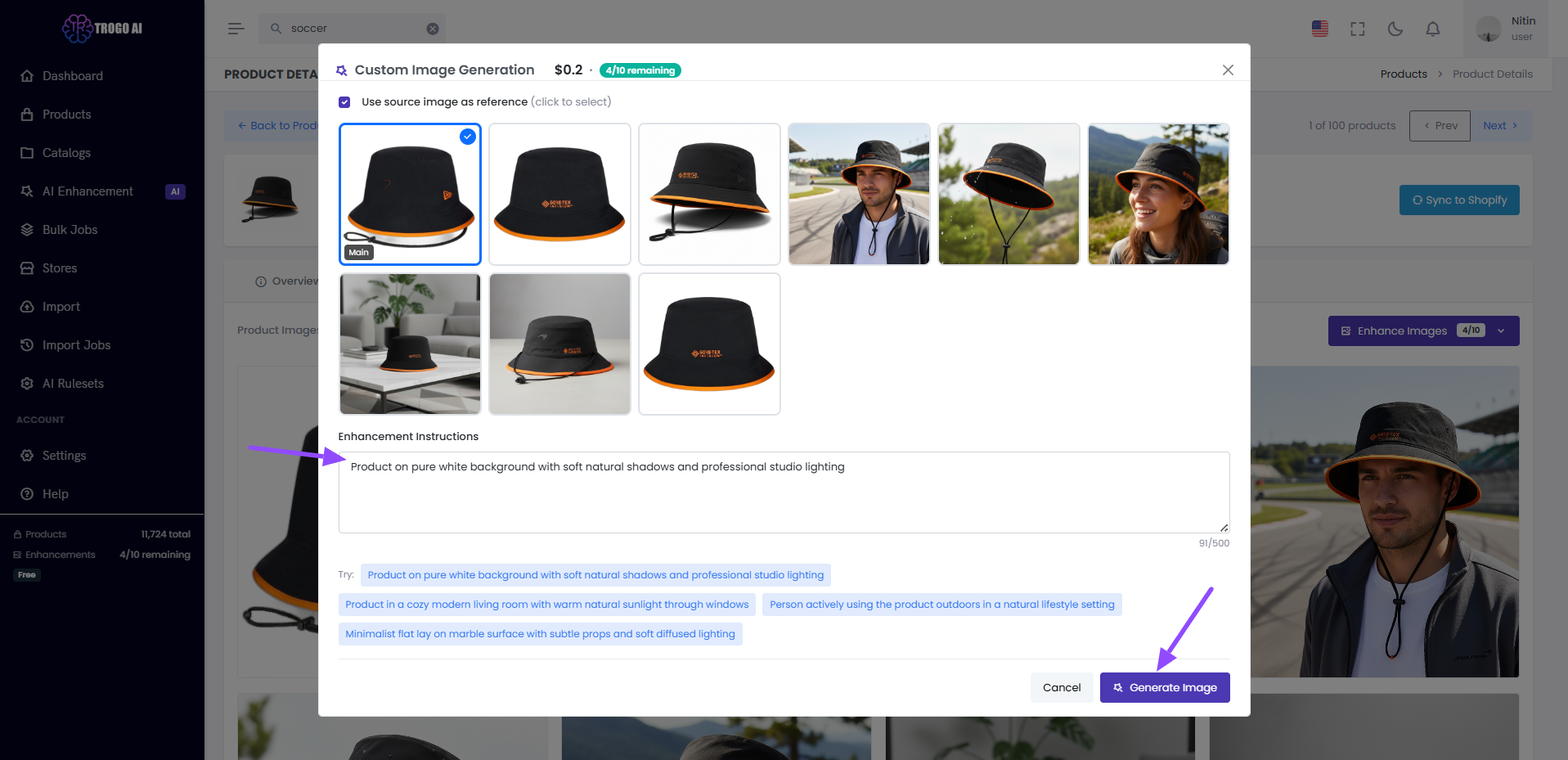
Task: Enter fullscreen using the expand icon
Action: (1357, 29)
